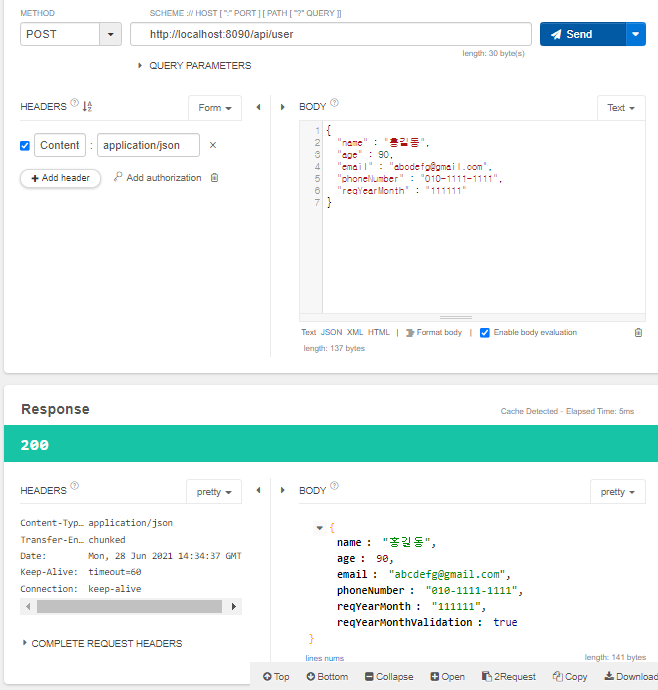
Task: Click the Add header button
Action: click(60, 178)
